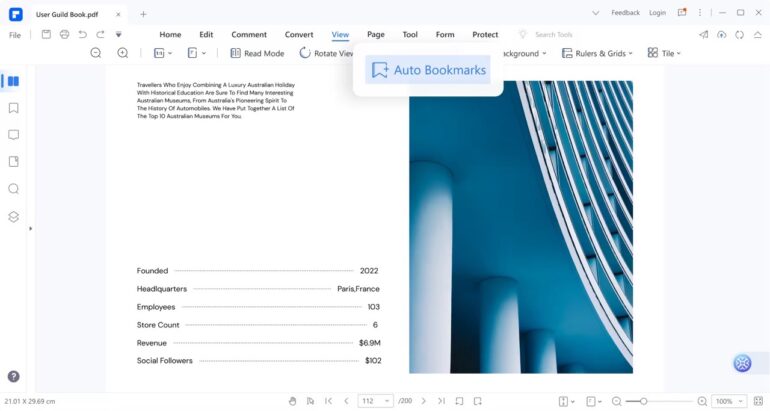Adjust the zoom slider handle
This screenshot has height=411, width=770.
click(644, 401)
